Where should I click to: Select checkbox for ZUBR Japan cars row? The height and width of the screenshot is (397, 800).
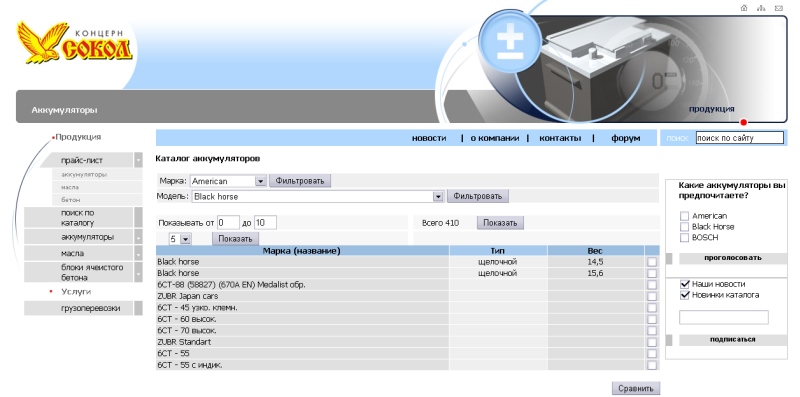point(652,296)
